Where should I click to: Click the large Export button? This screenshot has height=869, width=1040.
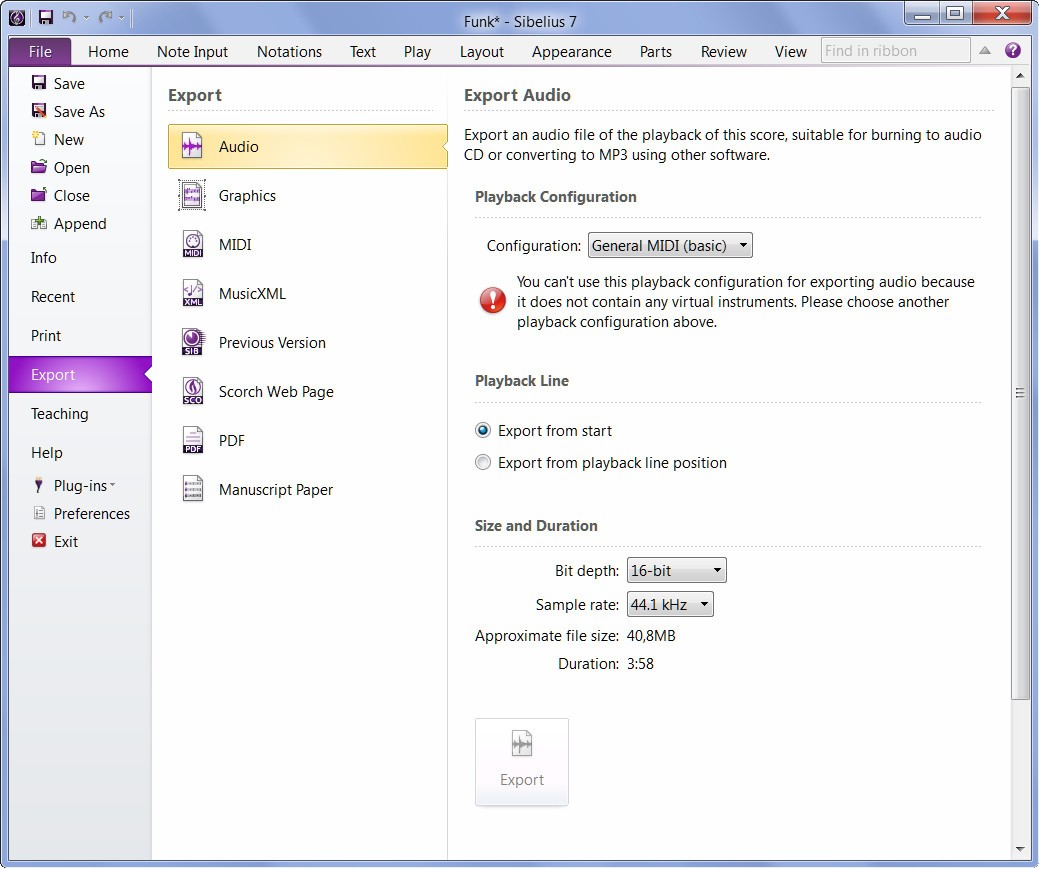522,762
